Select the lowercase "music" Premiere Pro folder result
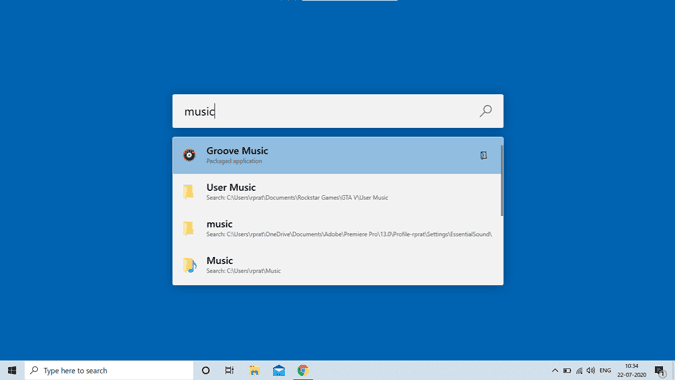Image resolution: width=675 pixels, height=380 pixels. point(337,229)
